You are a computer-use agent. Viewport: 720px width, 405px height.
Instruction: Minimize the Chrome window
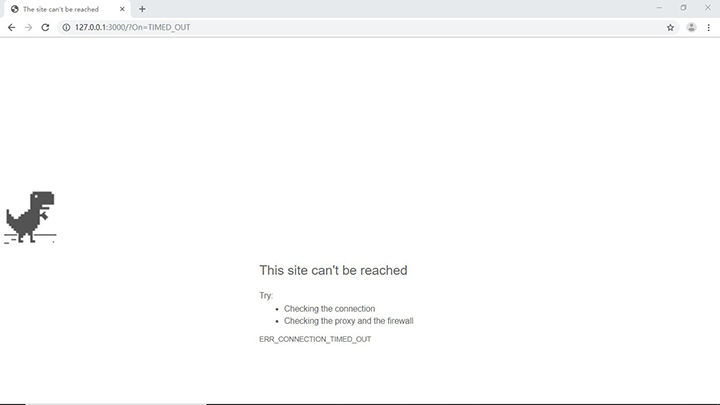659,8
